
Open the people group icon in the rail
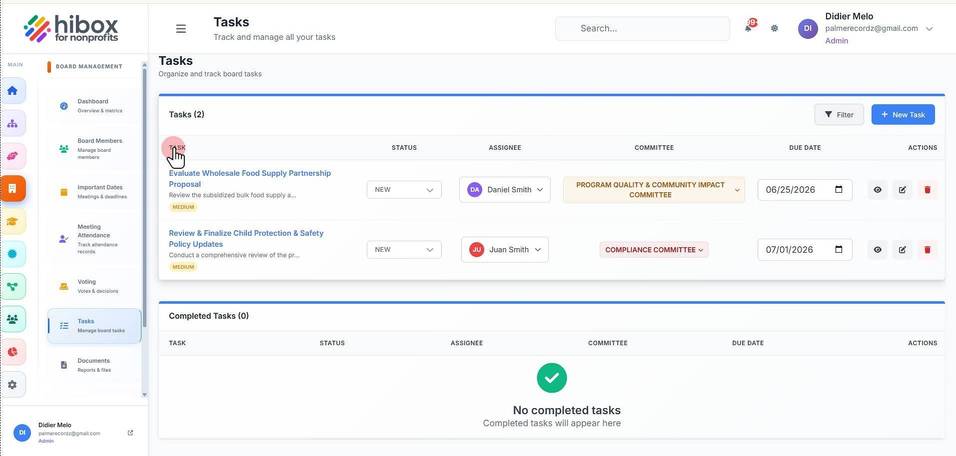point(13,319)
